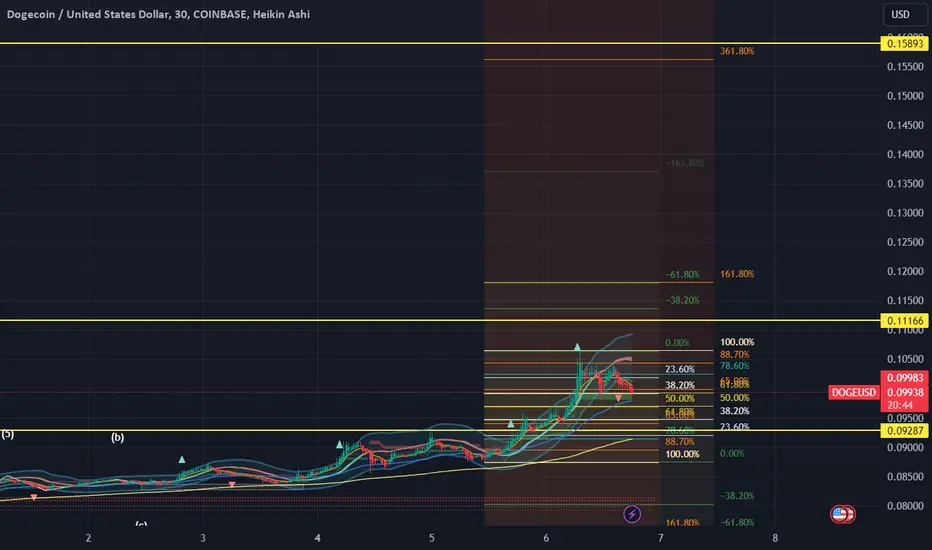Click the 0.13000 price scale value
This screenshot has height=550, width=932.
point(905,213)
